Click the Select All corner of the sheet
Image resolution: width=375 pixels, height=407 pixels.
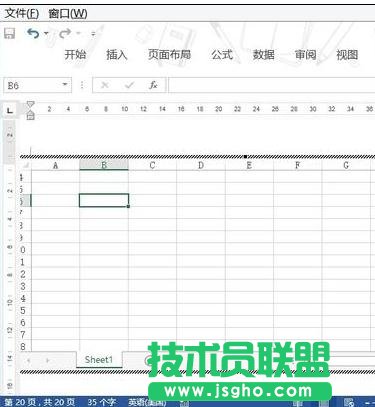(26, 165)
